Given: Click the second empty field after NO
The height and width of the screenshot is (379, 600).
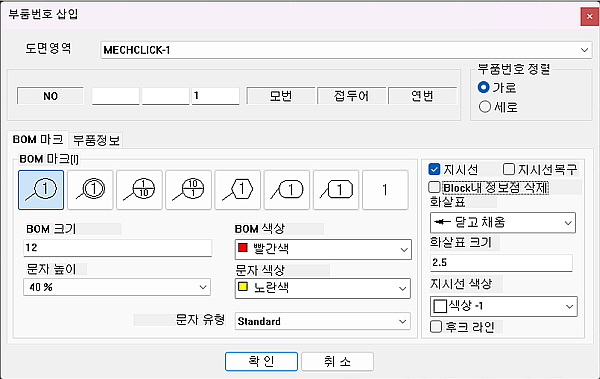Looking at the screenshot, I should pos(166,96).
